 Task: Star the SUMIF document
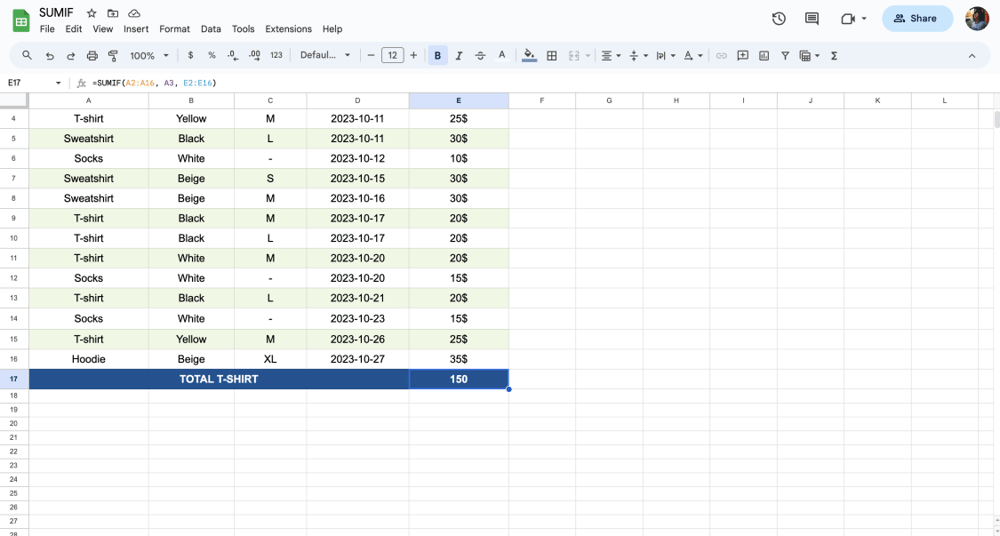[92, 13]
